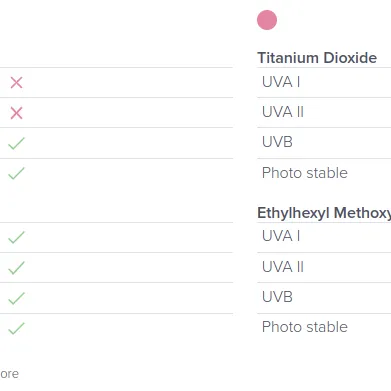Click green check beside Ethylhexyl UVB row
Viewport: 391px width, 391px height.
(16, 298)
